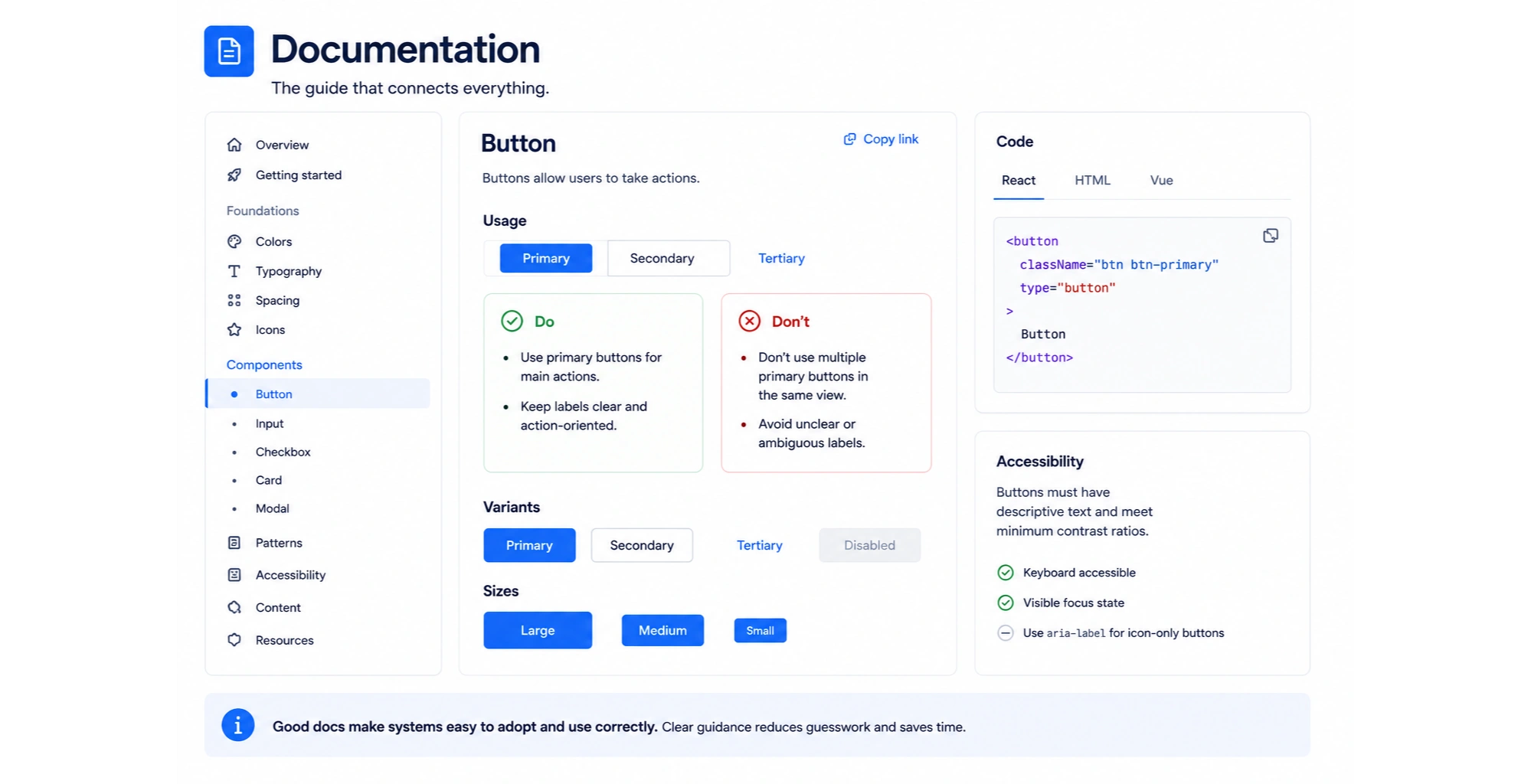Viewport: 1531px width, 784px height.
Task: Click the red Don't cross icon
Action: click(749, 321)
